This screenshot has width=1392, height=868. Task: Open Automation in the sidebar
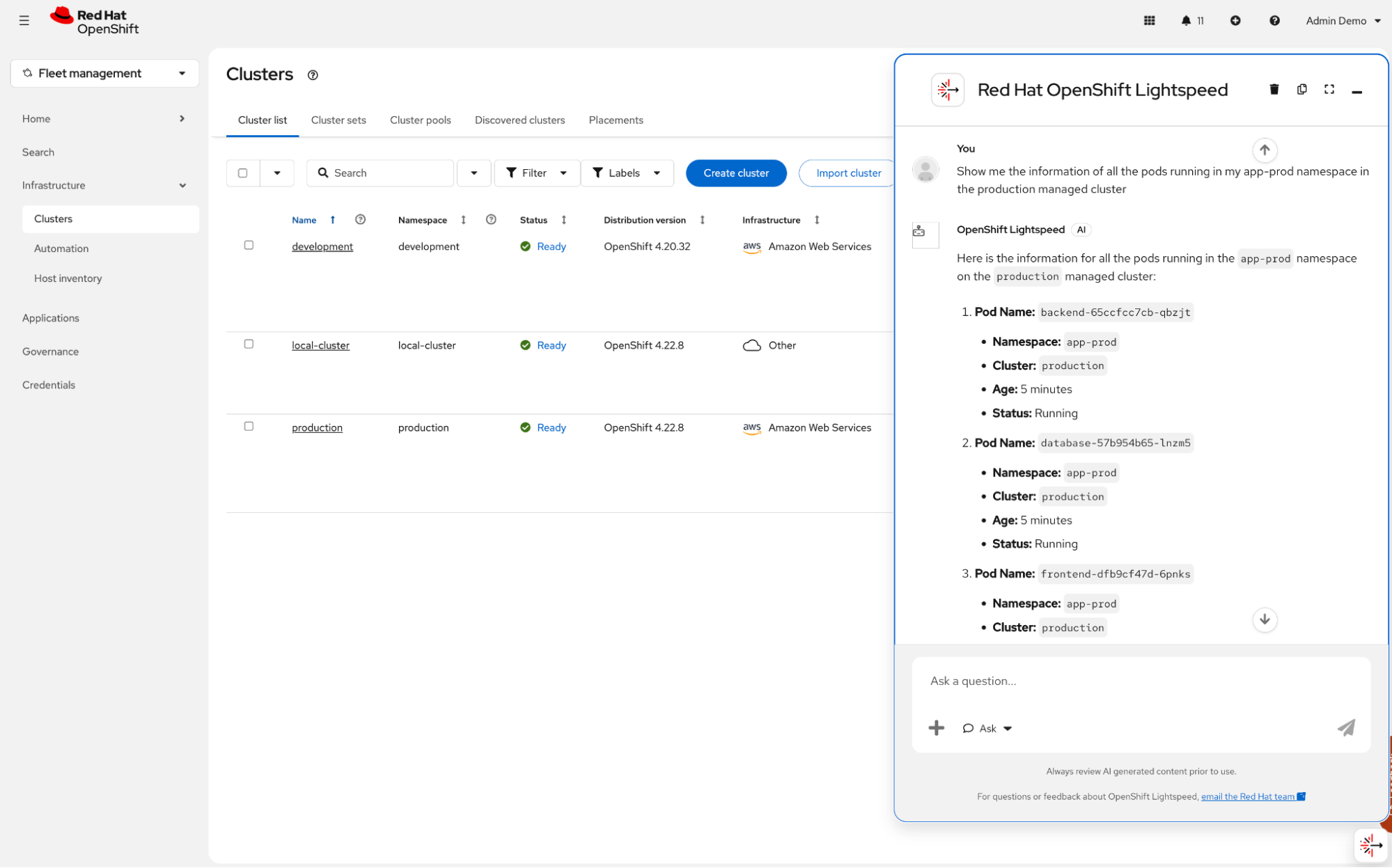111,248
